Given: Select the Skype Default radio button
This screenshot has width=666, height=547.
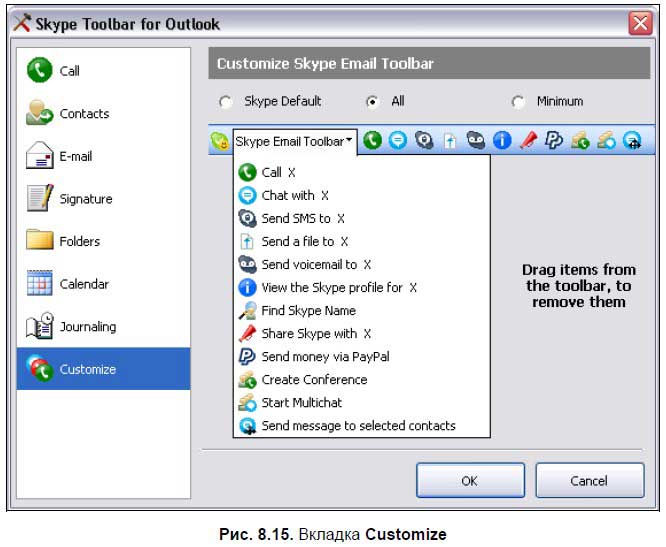Looking at the screenshot, I should tap(225, 101).
